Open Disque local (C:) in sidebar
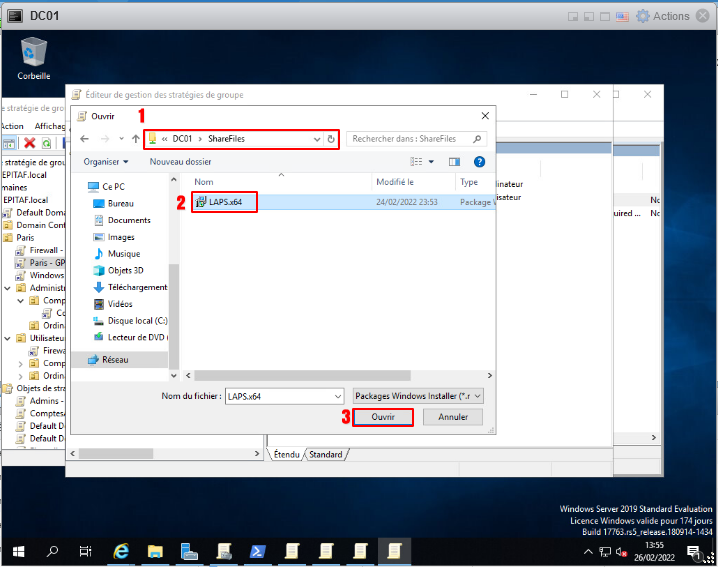This screenshot has height=567, width=718. pyautogui.click(x=137, y=321)
